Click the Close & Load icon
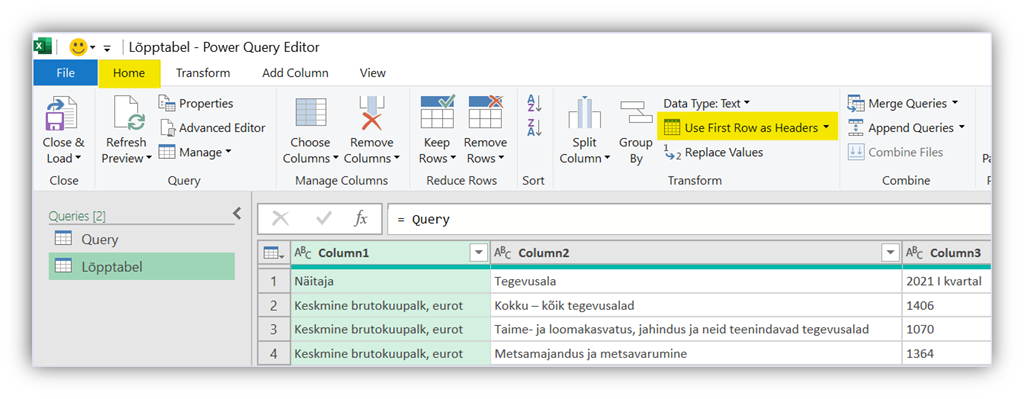 (61, 113)
